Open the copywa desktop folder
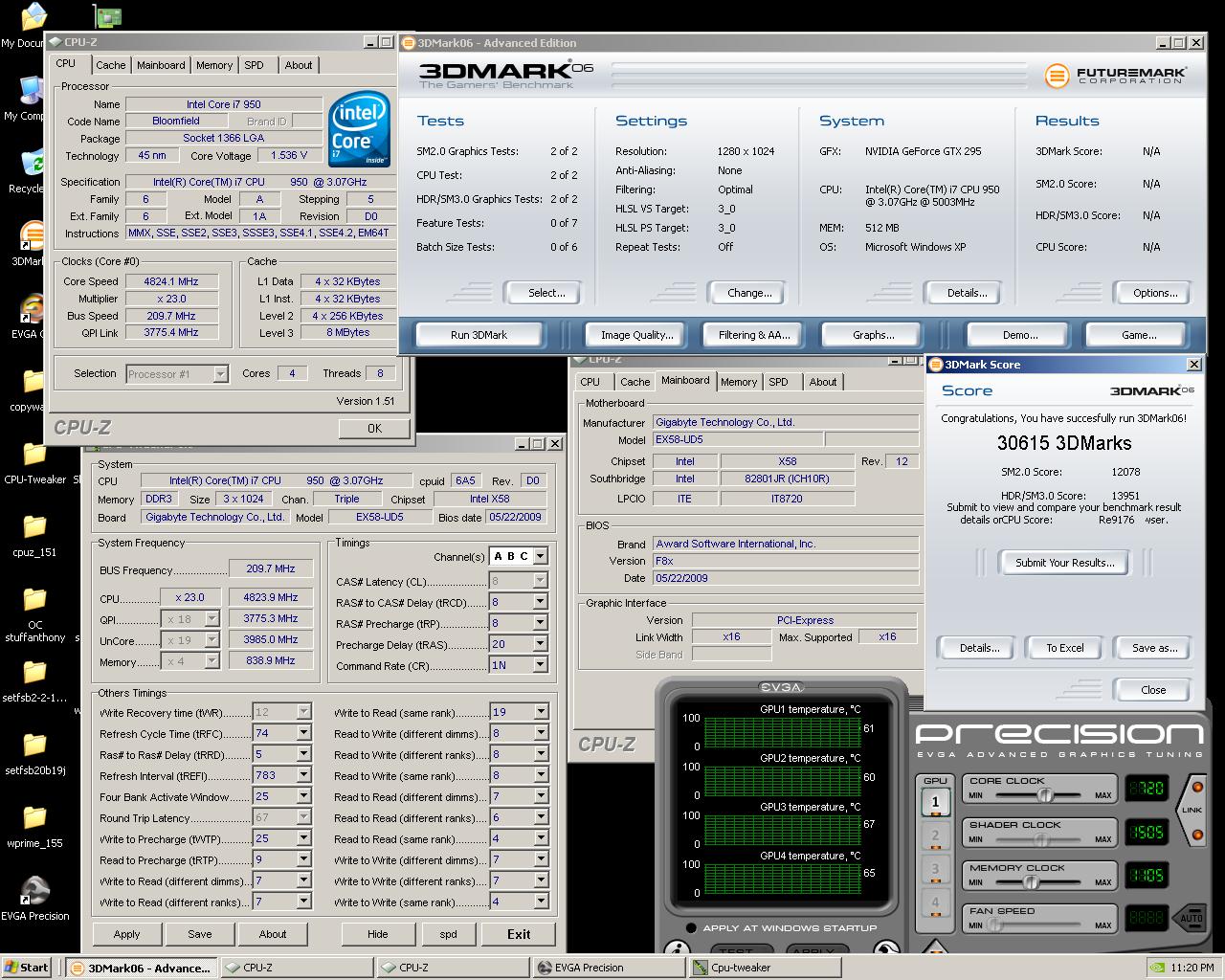 [34, 381]
